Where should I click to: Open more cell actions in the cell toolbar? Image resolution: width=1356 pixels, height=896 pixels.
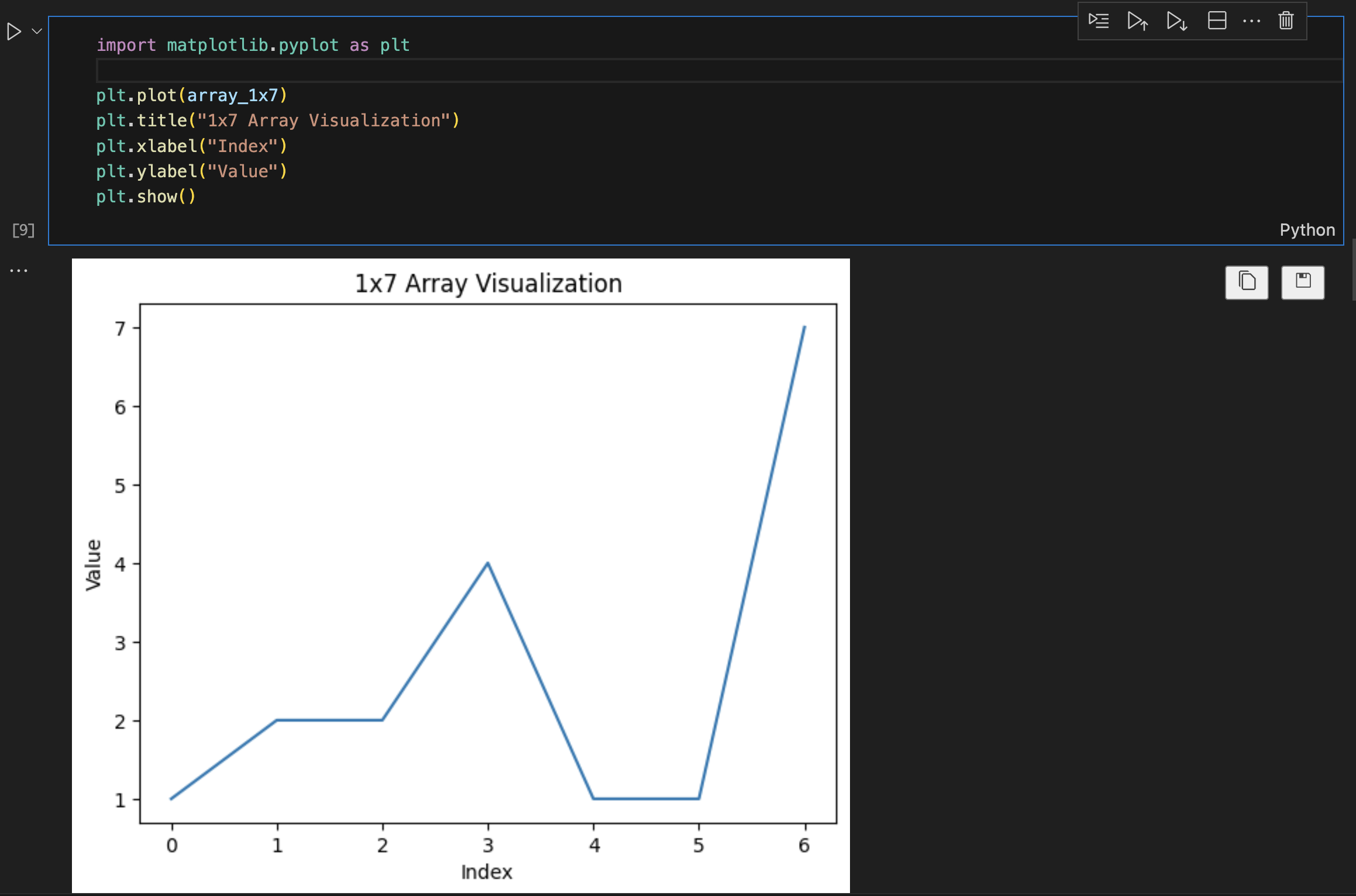1251,21
